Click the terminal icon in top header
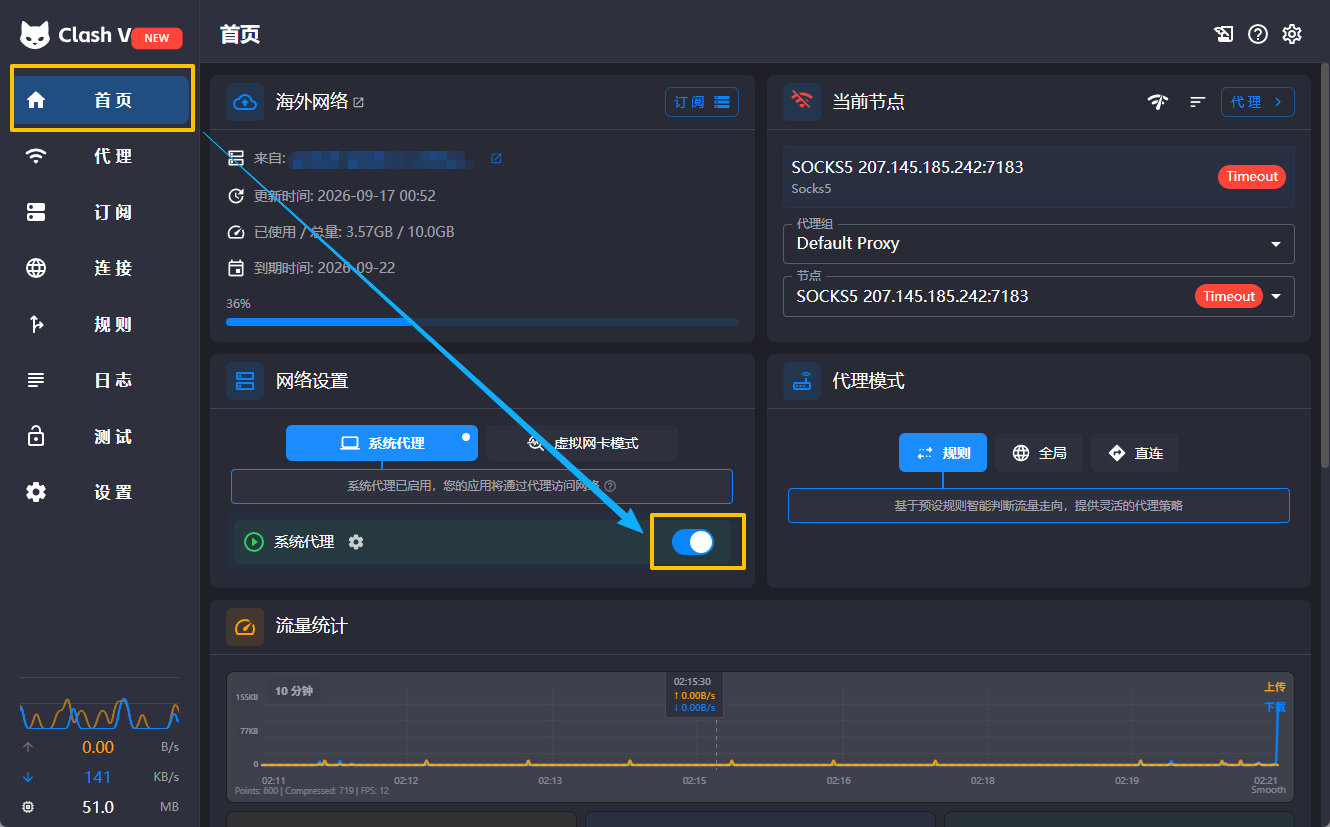The width and height of the screenshot is (1330, 827). [1224, 34]
